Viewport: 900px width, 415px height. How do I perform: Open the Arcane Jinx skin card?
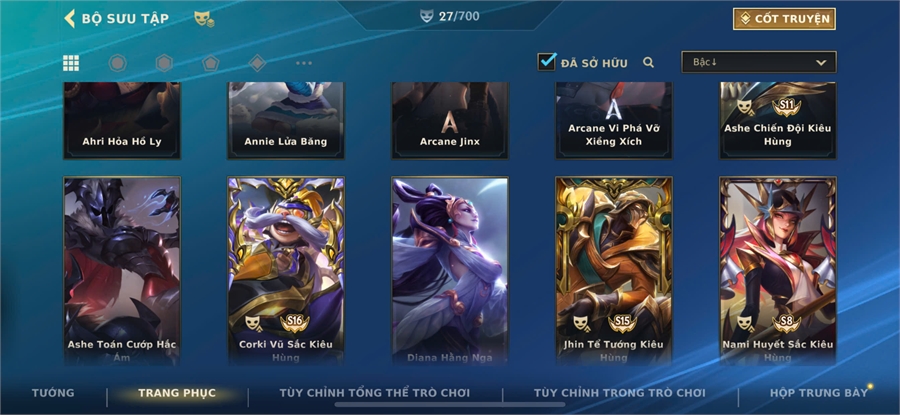pos(450,121)
